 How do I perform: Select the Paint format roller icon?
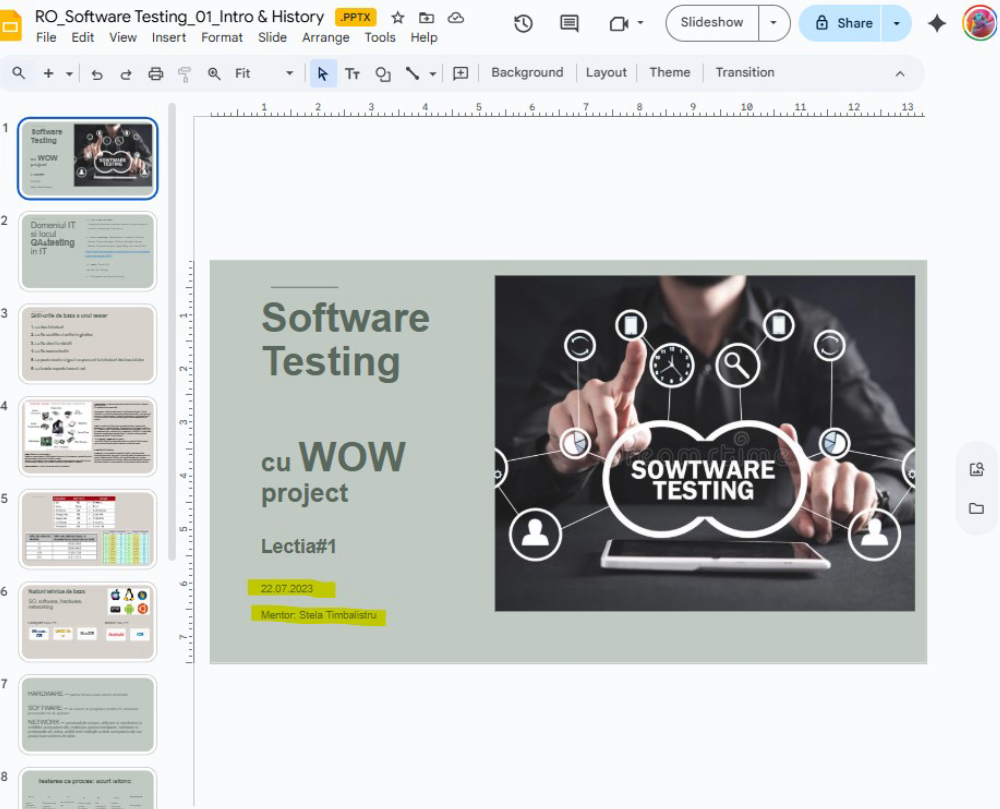pos(184,73)
